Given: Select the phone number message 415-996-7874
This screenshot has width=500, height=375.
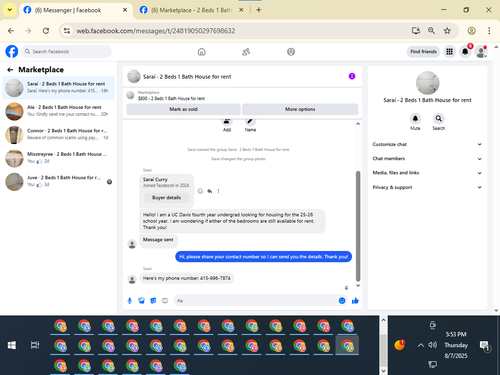Looking at the screenshot, I should [187, 278].
